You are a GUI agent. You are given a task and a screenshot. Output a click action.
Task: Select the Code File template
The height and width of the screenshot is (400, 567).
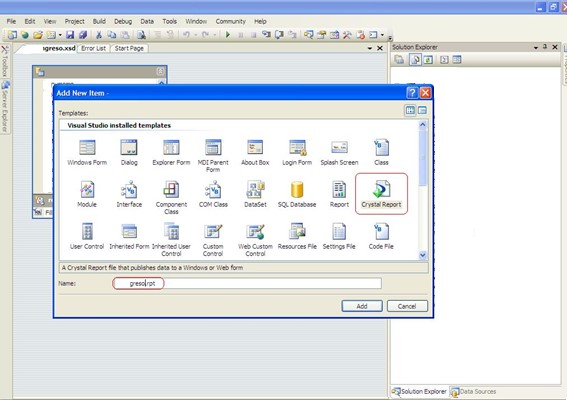point(381,236)
